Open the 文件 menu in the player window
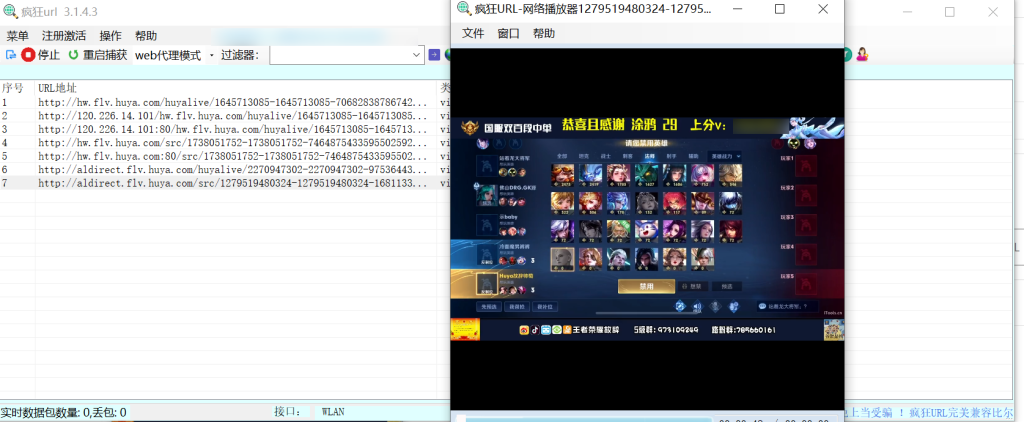The height and width of the screenshot is (422, 1024). 473,33
